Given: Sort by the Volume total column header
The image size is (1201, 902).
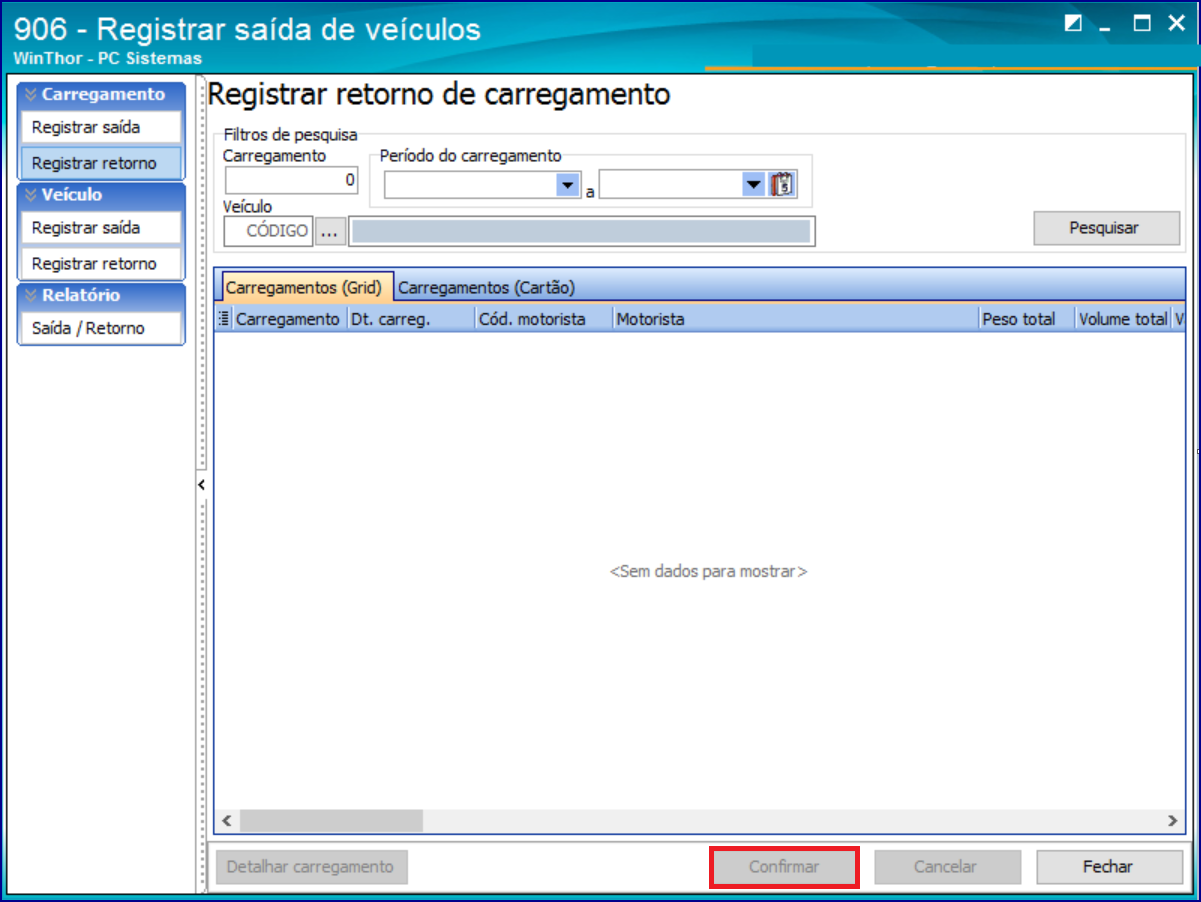Looking at the screenshot, I should [x=1122, y=319].
